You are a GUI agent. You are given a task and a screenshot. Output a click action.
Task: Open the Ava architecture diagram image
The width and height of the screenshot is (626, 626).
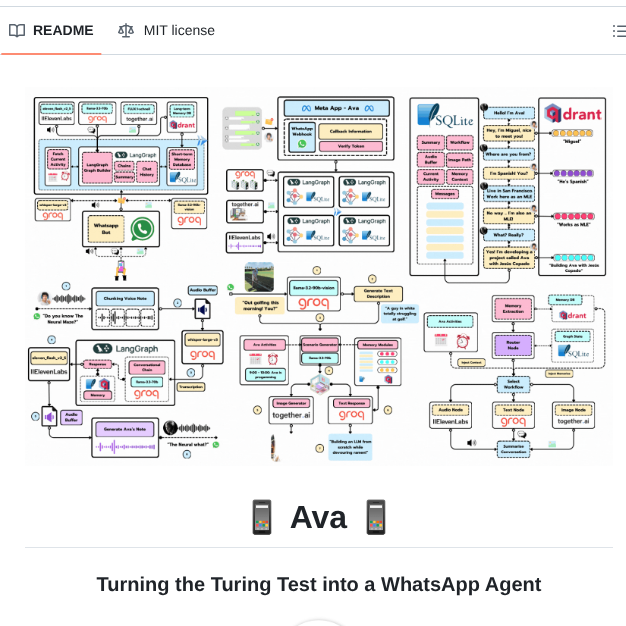pos(318,277)
